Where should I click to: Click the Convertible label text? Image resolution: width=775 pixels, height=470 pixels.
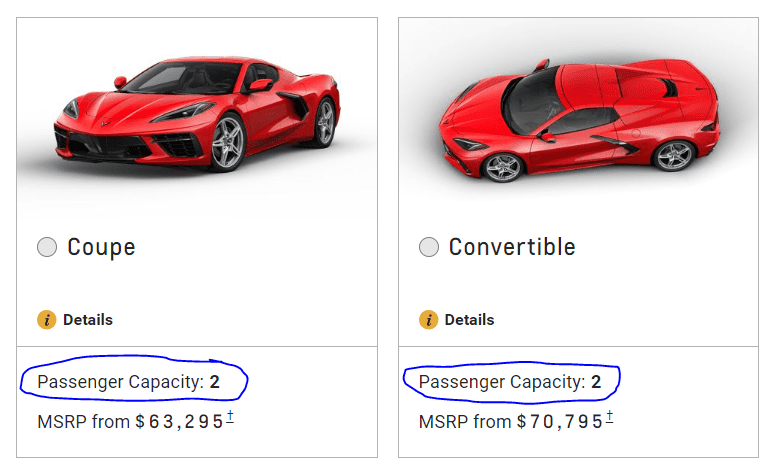coord(512,247)
